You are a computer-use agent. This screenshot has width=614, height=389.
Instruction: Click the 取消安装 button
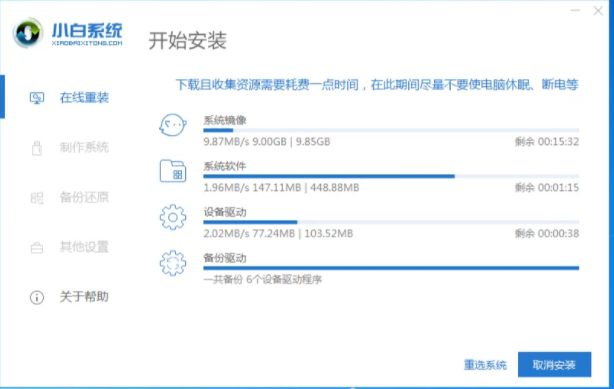pos(554,365)
